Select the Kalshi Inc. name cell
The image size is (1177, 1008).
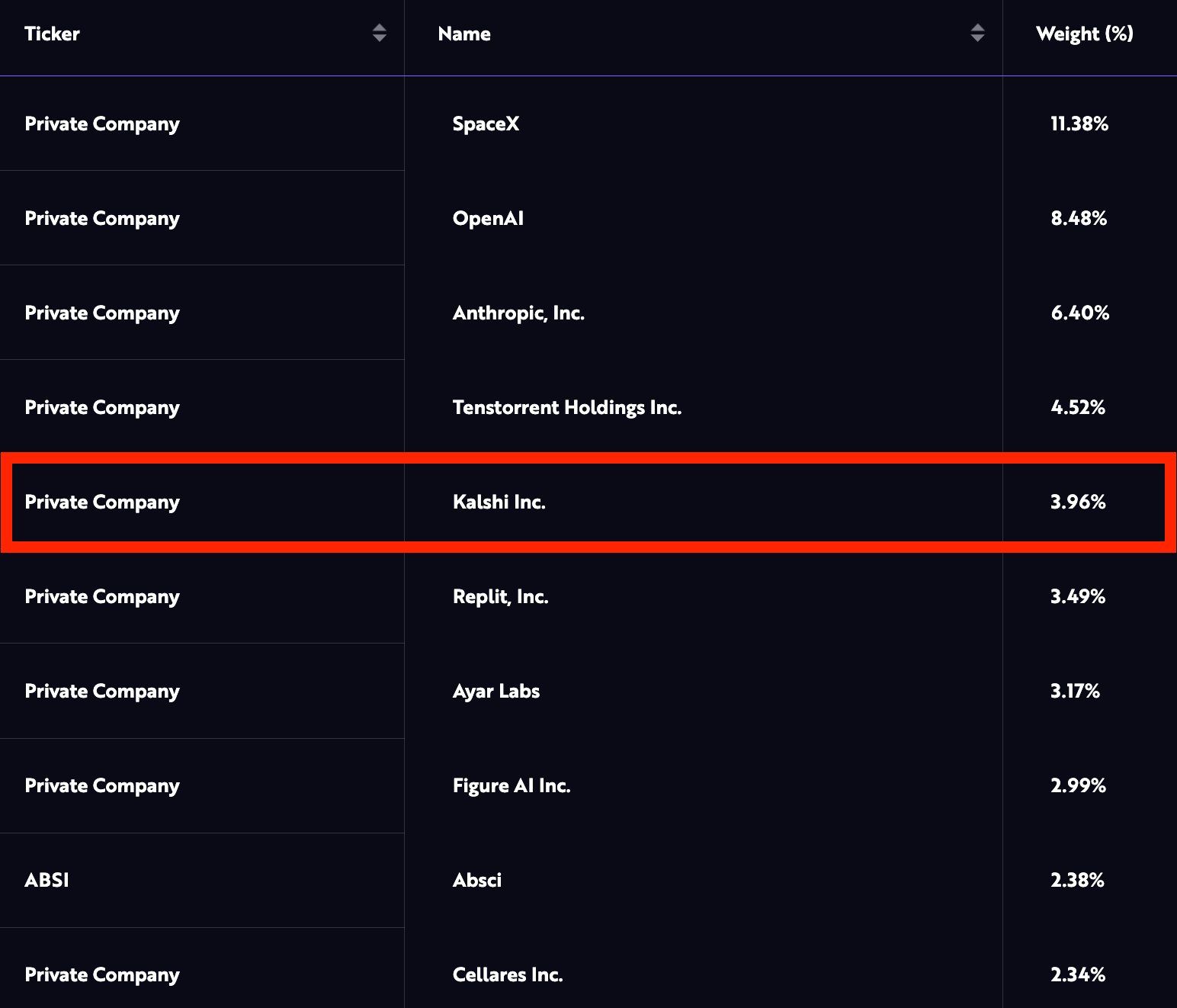pos(499,502)
